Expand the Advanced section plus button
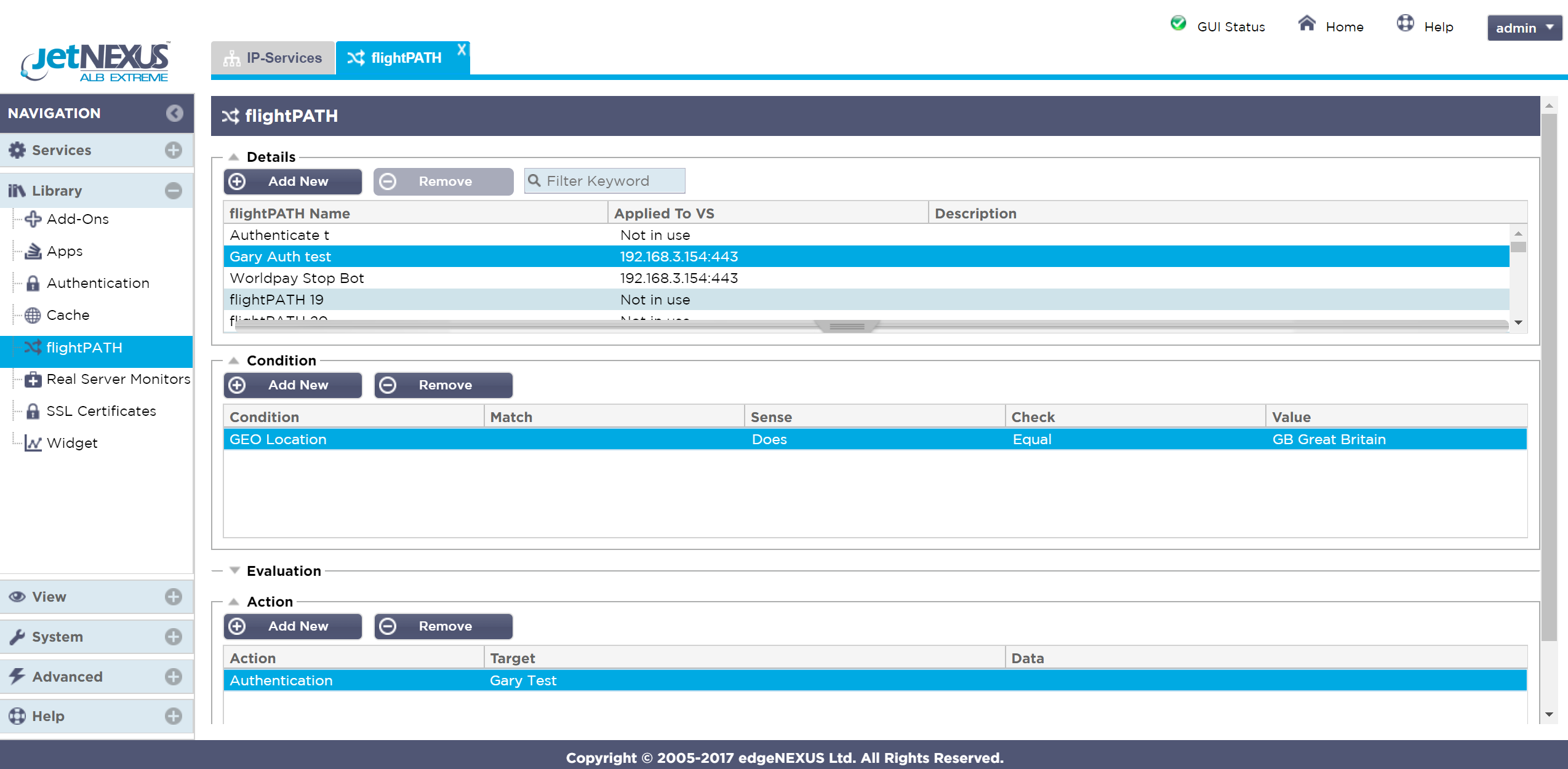Screen dimensions: 1568x769 [x=174, y=677]
